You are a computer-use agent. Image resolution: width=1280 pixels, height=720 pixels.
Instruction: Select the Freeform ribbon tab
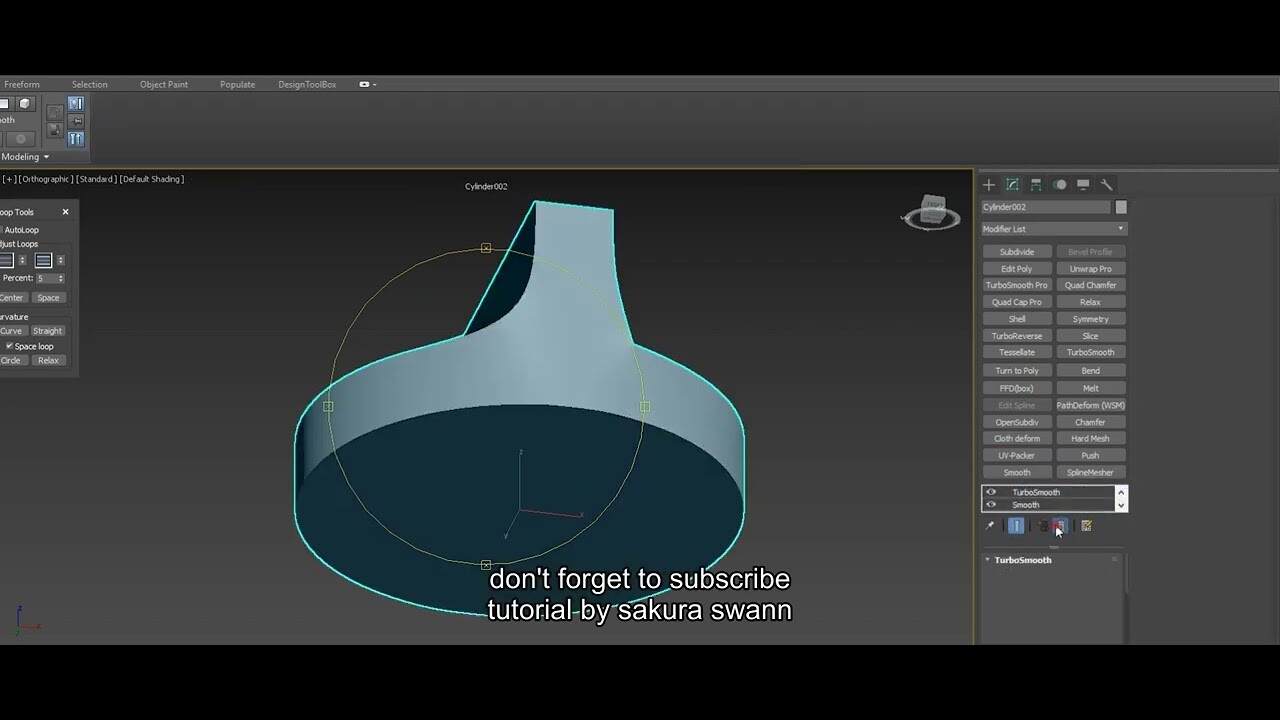(x=22, y=84)
